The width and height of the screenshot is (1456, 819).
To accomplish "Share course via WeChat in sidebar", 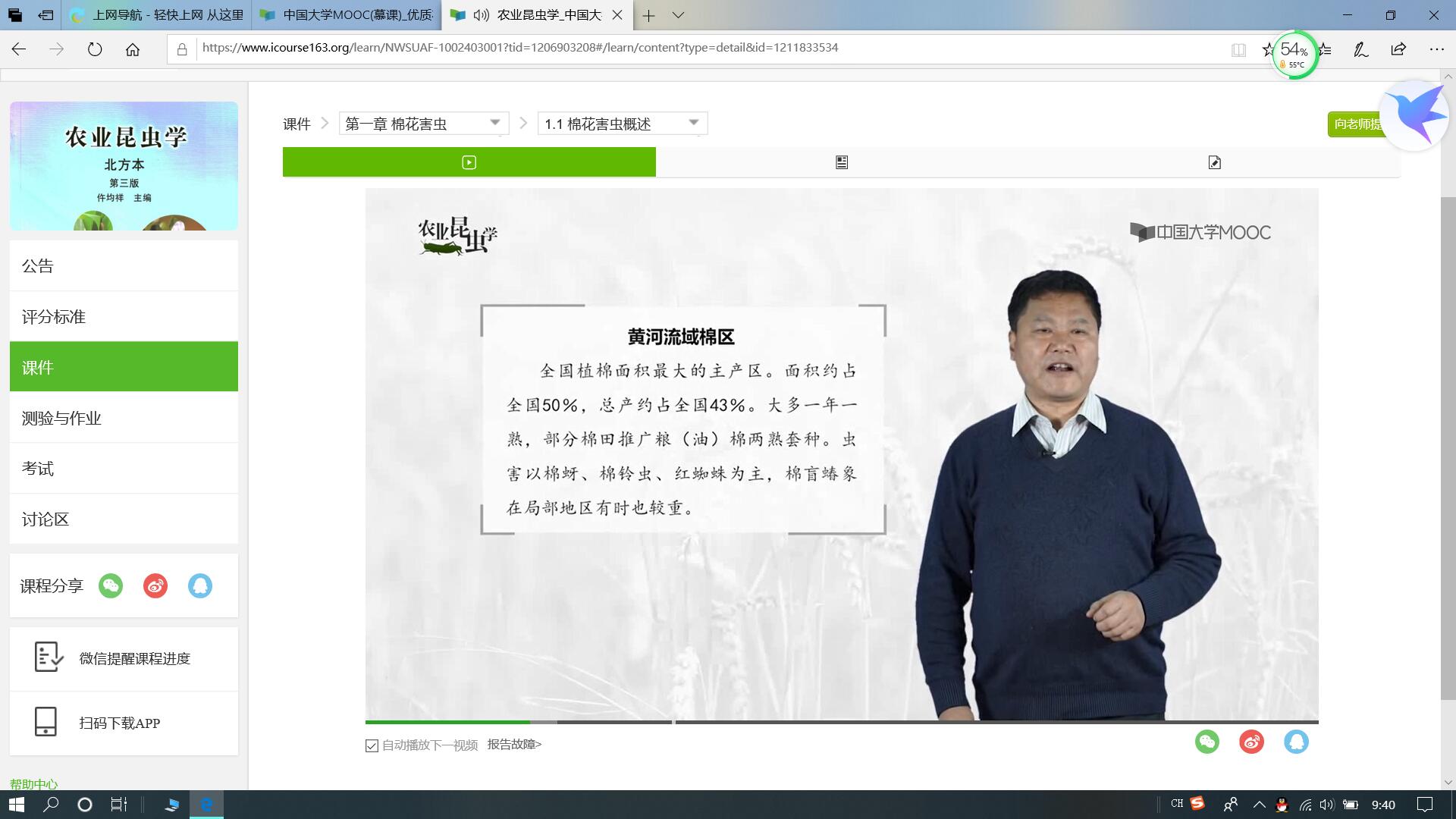I will (111, 585).
